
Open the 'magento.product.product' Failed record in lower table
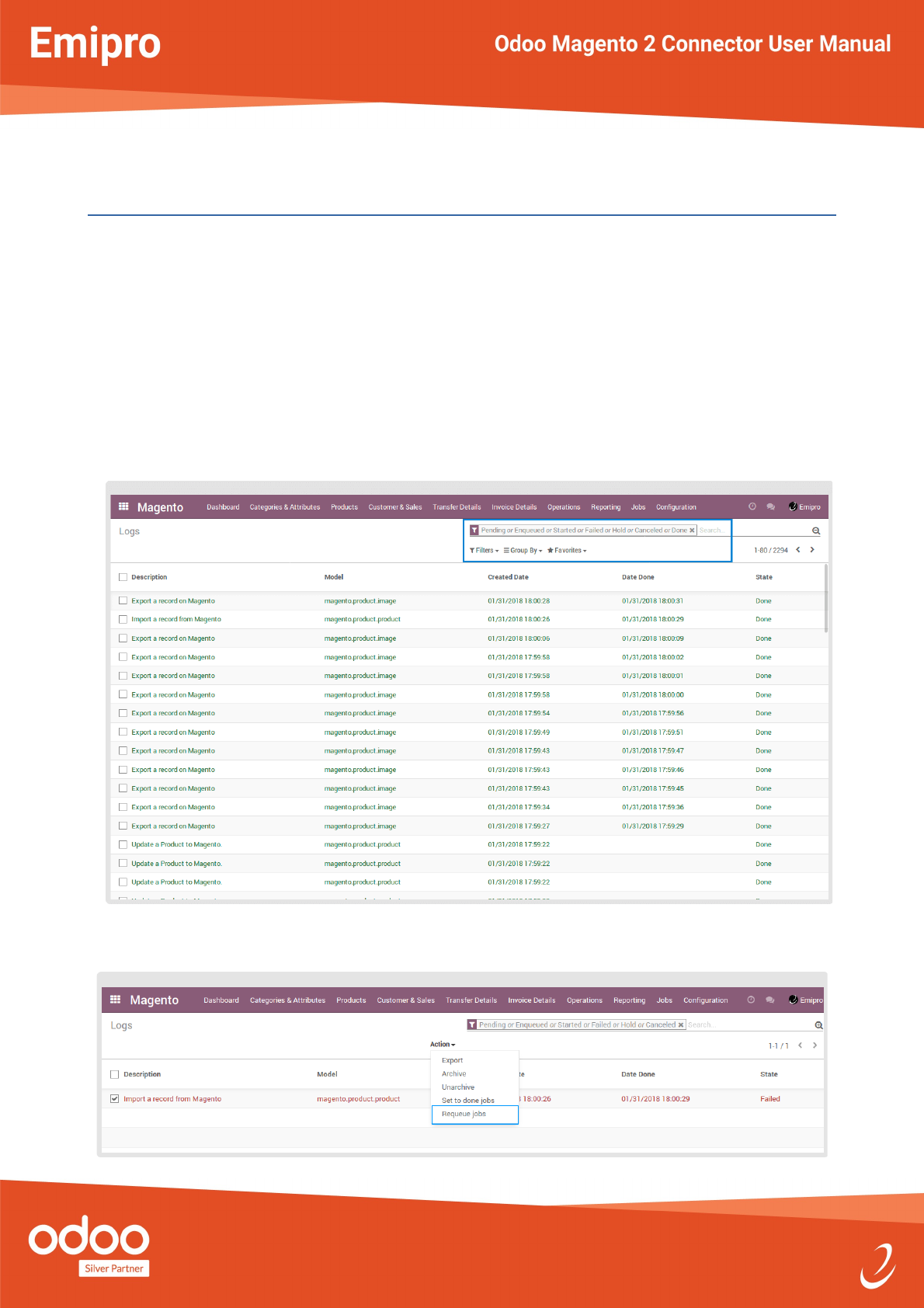tap(359, 1099)
